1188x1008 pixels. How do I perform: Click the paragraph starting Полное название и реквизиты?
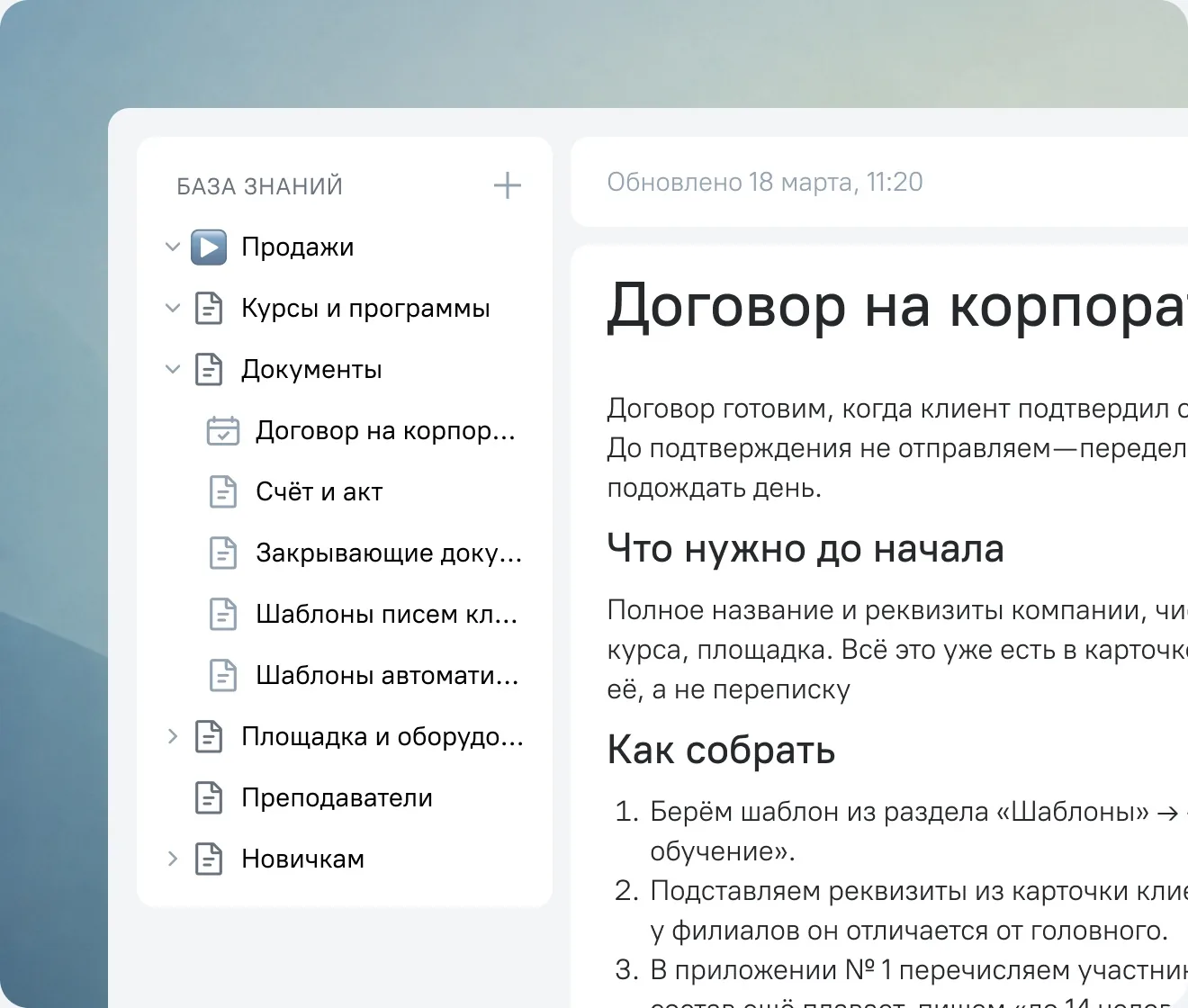click(x=897, y=650)
